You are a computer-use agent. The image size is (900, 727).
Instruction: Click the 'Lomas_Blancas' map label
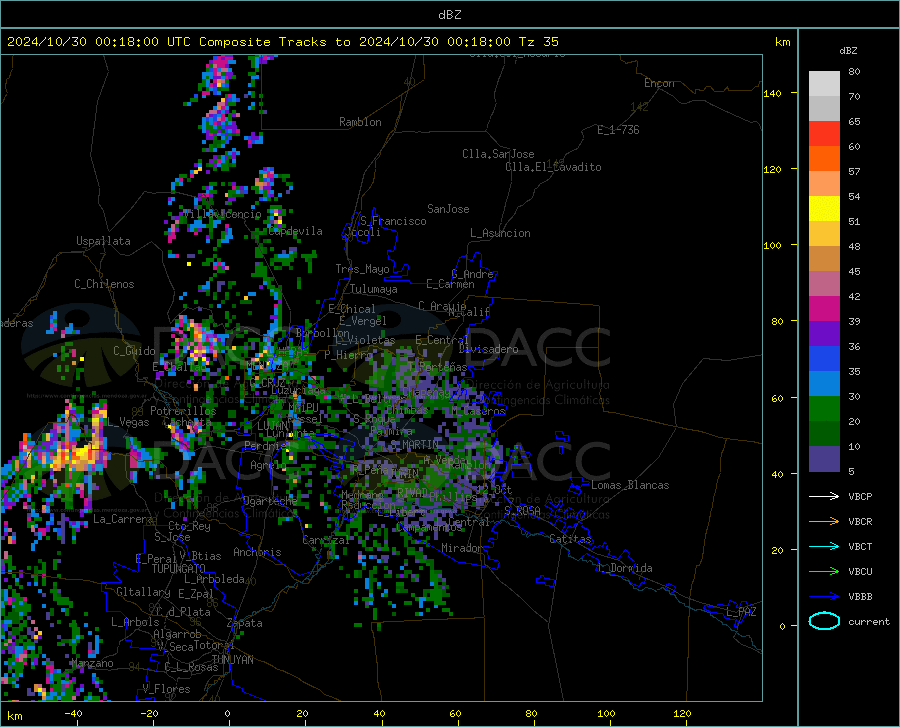630,485
